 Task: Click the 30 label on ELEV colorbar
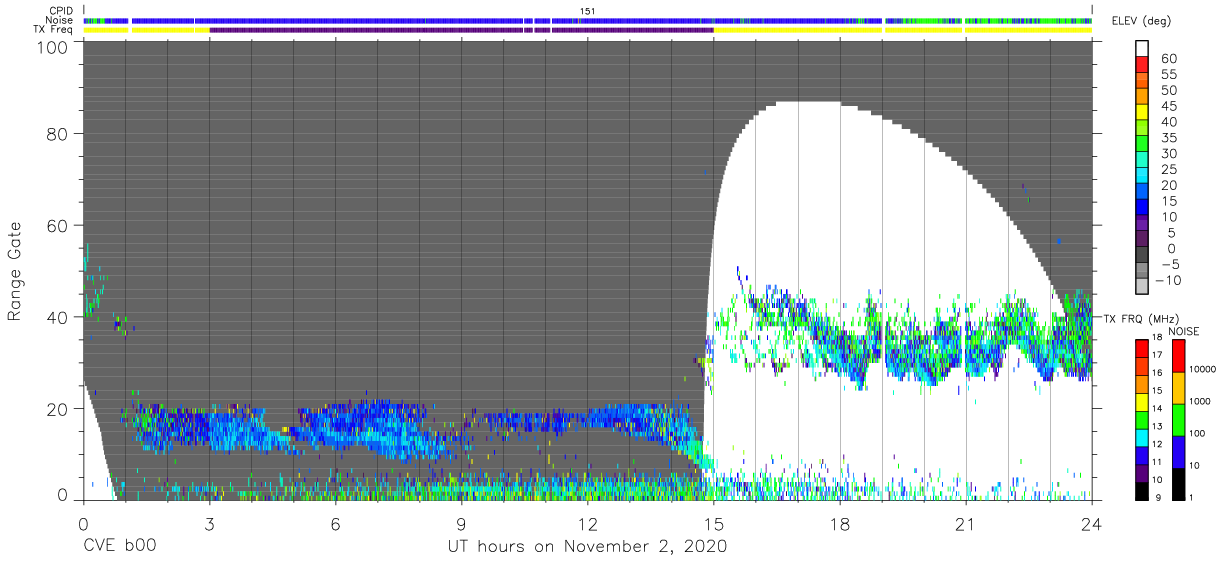1168,153
